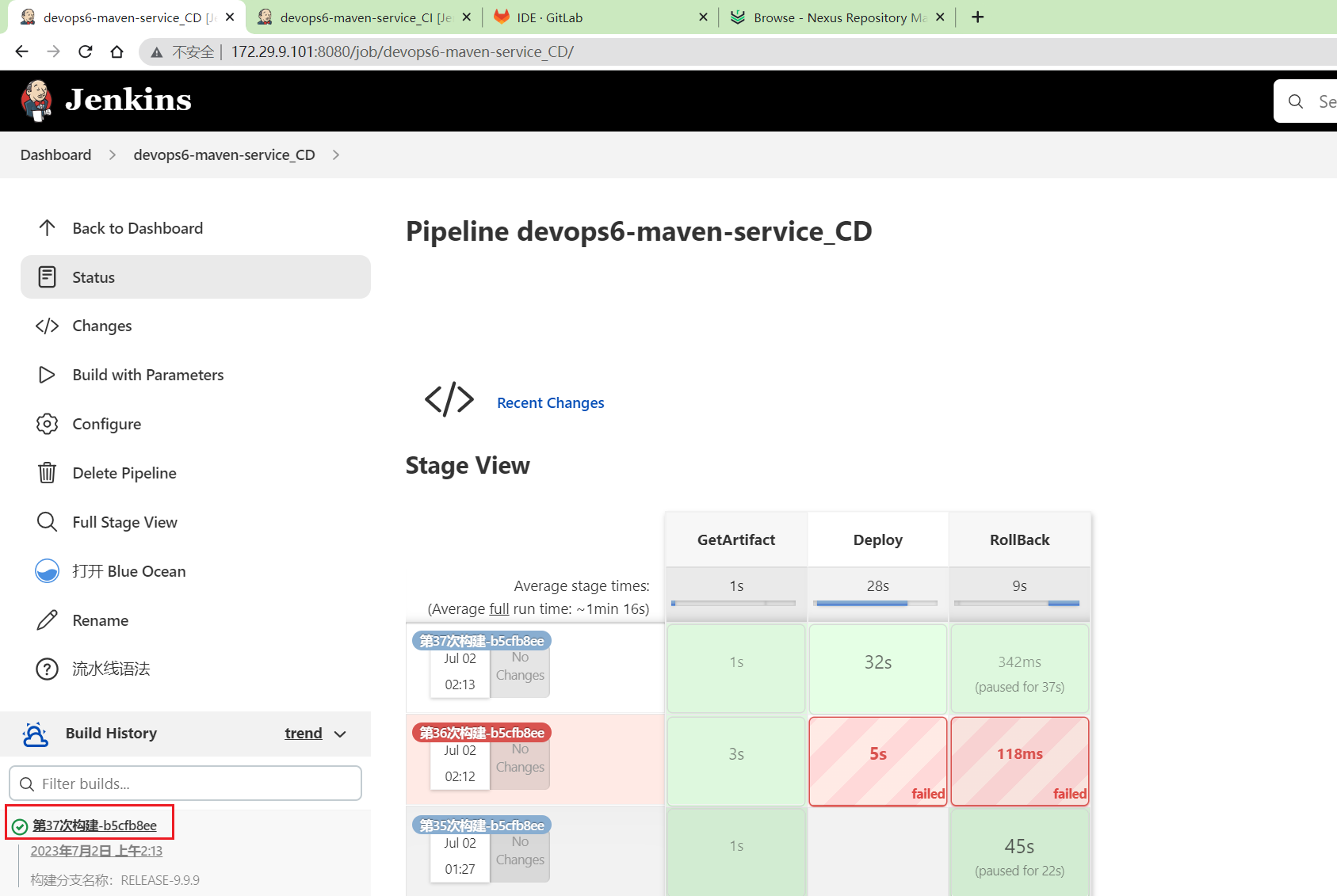Click the play icon for Build with Parameters

pos(47,375)
